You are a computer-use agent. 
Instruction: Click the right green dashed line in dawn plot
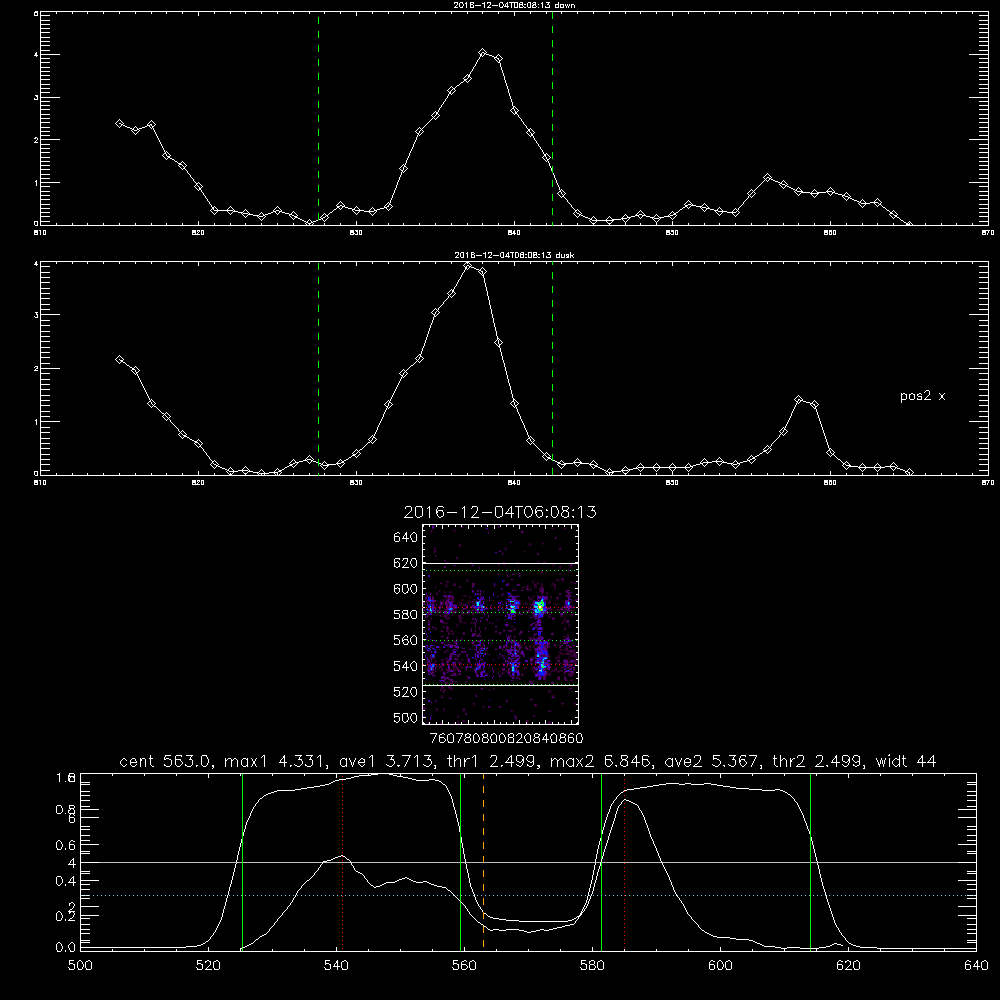click(552, 118)
